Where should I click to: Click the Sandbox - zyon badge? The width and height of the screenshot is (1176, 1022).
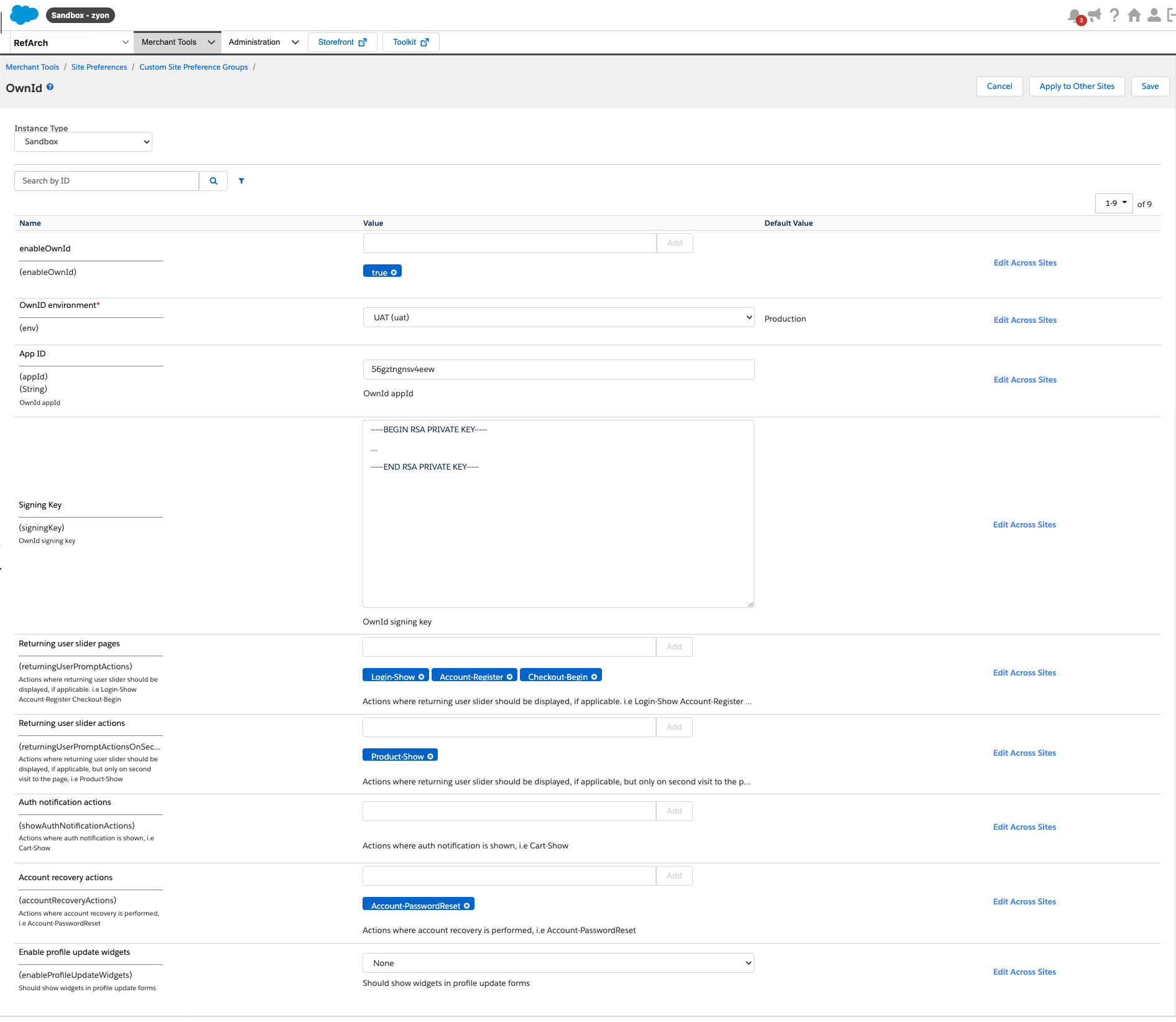[80, 16]
